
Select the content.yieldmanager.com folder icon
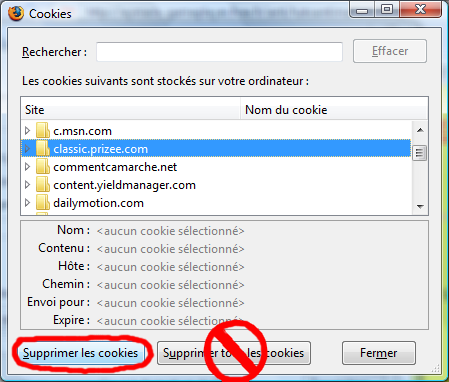point(43,185)
